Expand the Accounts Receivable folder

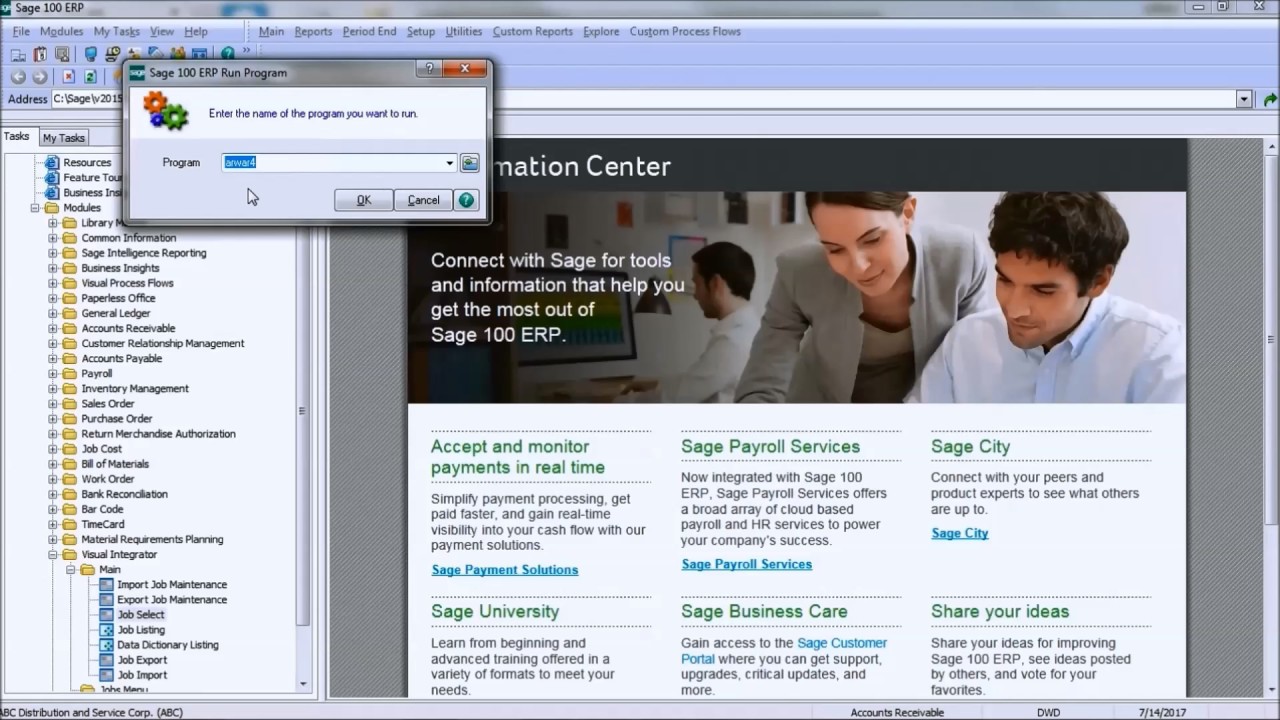(53, 328)
